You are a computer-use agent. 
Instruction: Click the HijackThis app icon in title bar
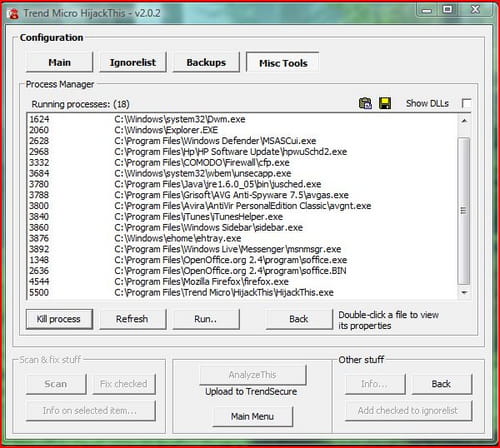(x=13, y=14)
